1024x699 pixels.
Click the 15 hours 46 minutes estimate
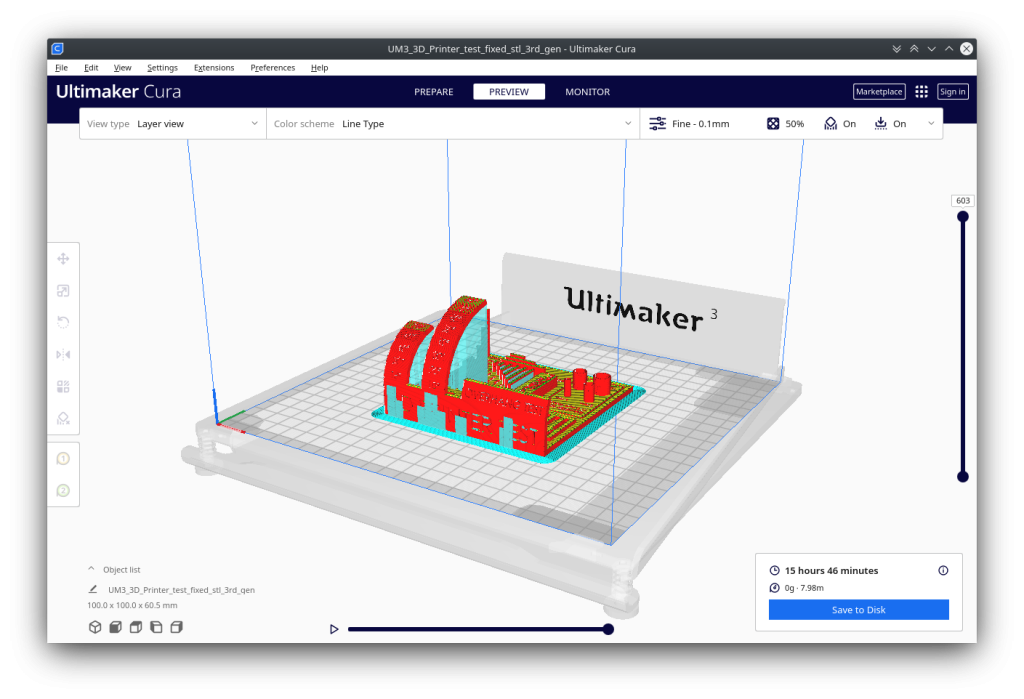pyautogui.click(x=831, y=570)
